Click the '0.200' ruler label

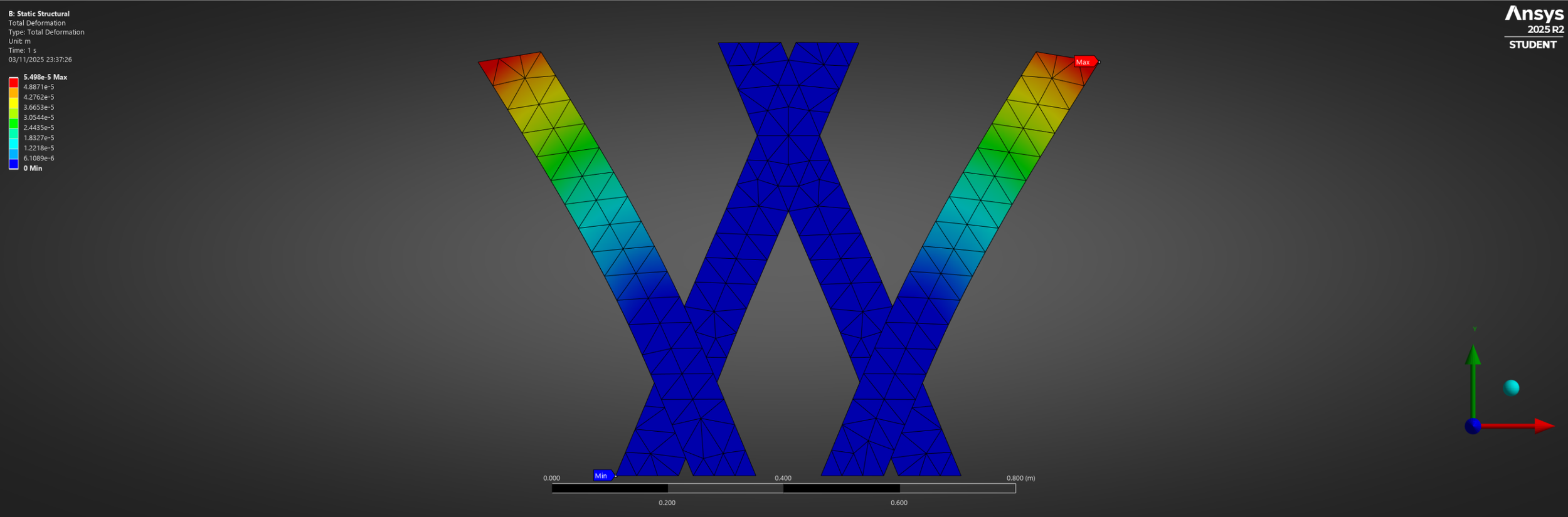[667, 503]
